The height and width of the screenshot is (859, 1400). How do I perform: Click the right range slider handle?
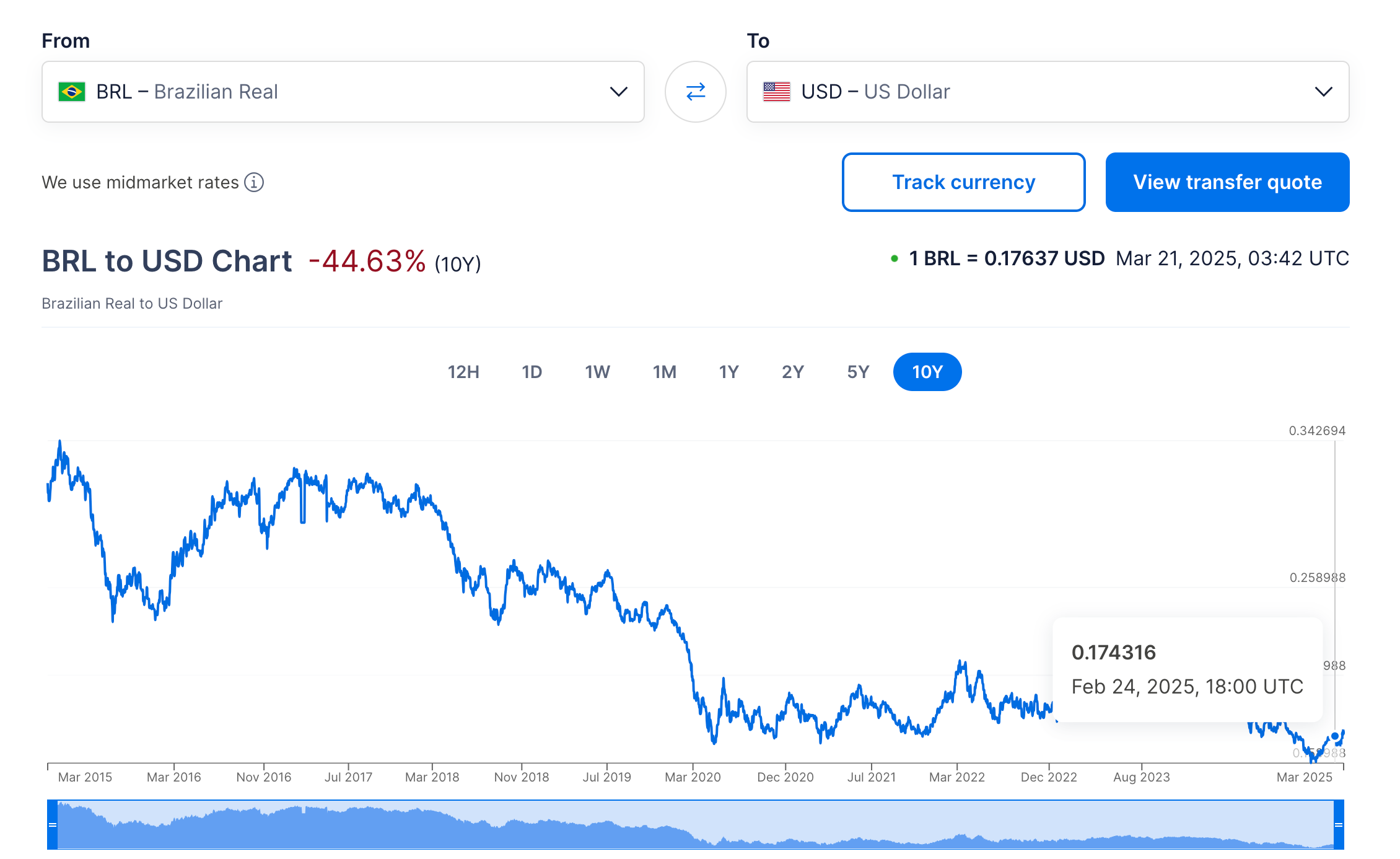[x=1339, y=824]
